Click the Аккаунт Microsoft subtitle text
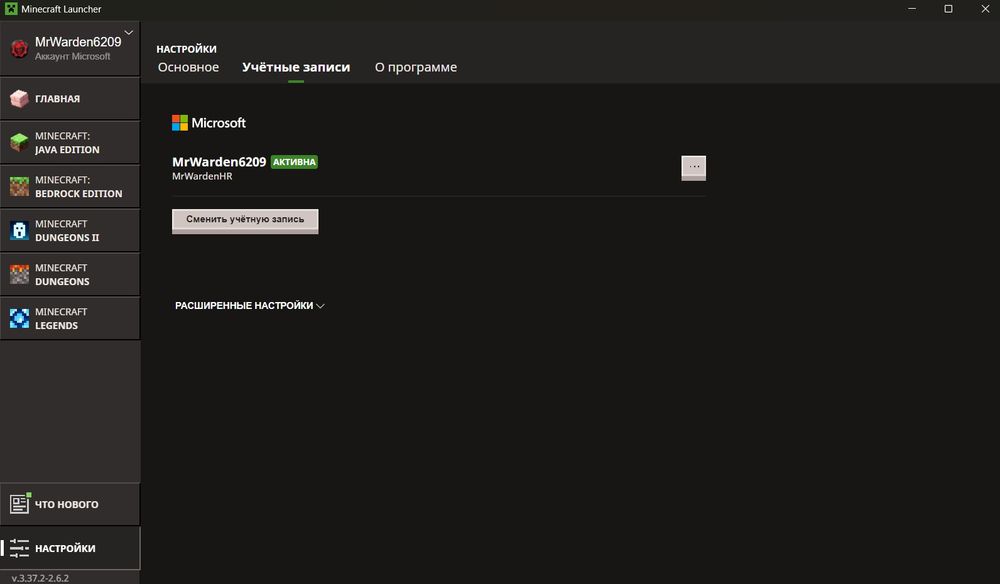1000x584 pixels. point(73,57)
